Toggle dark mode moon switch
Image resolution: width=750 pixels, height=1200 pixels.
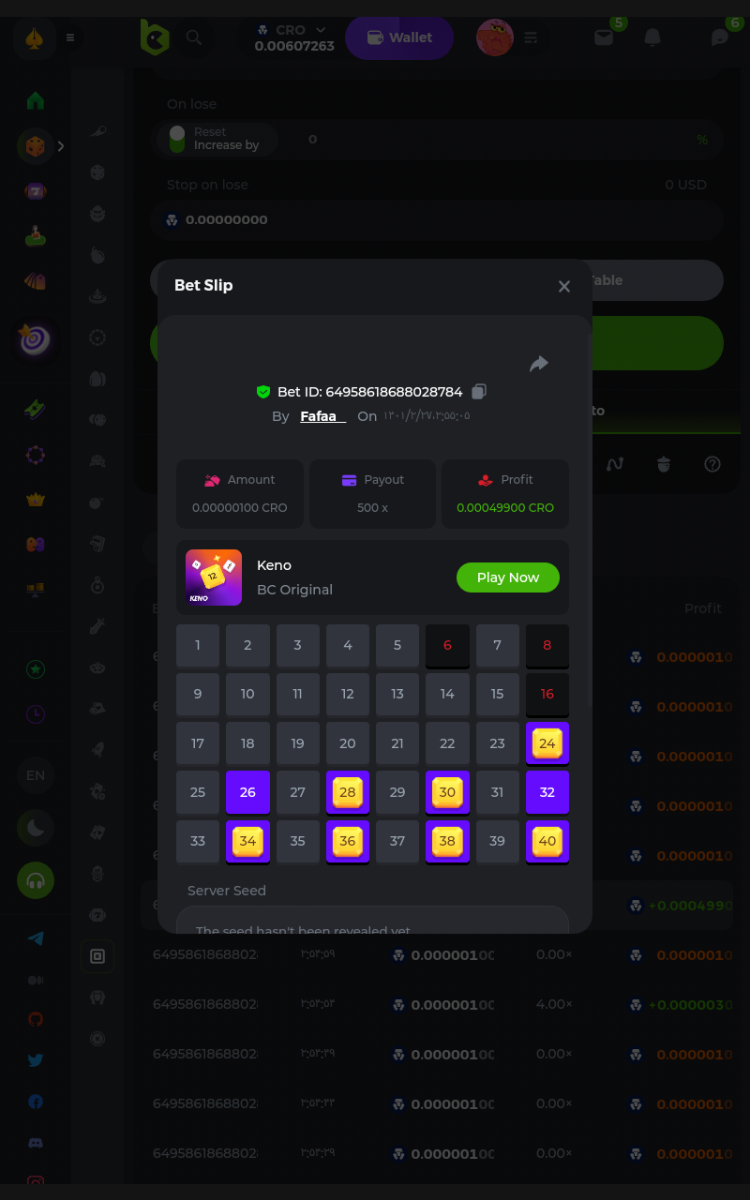pyautogui.click(x=36, y=827)
